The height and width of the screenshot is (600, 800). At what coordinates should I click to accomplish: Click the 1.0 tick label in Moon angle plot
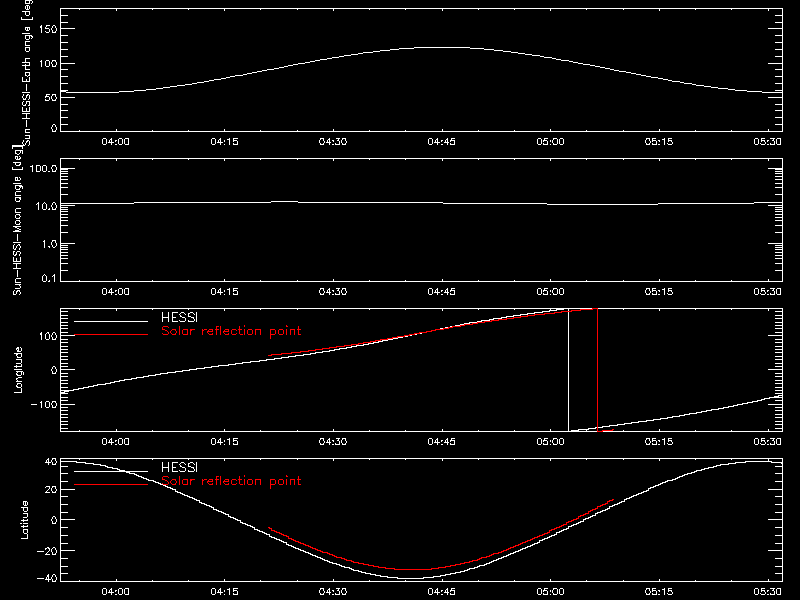pos(49,244)
